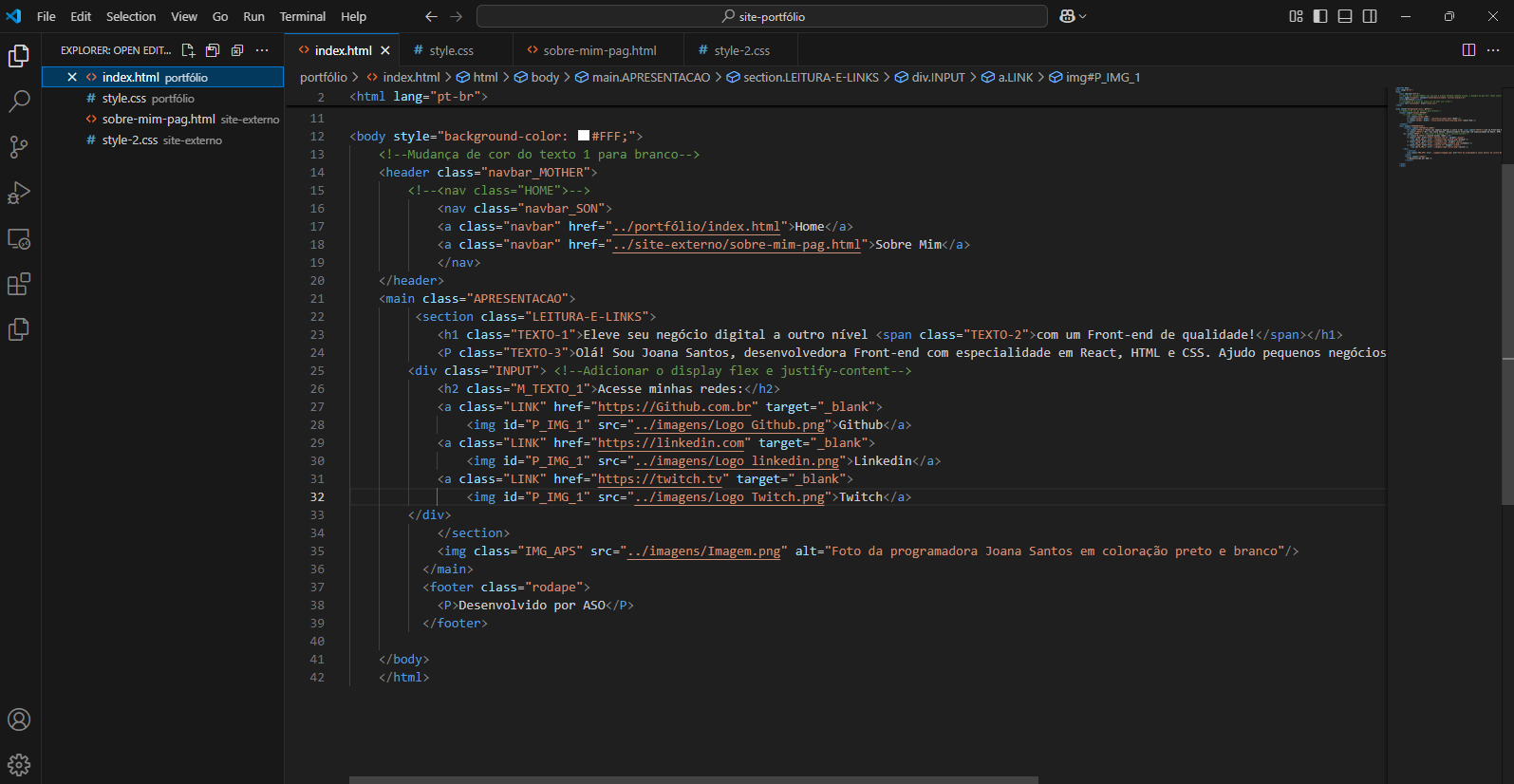Open the Manage gear menu
Image resolution: width=1514 pixels, height=784 pixels.
19,765
